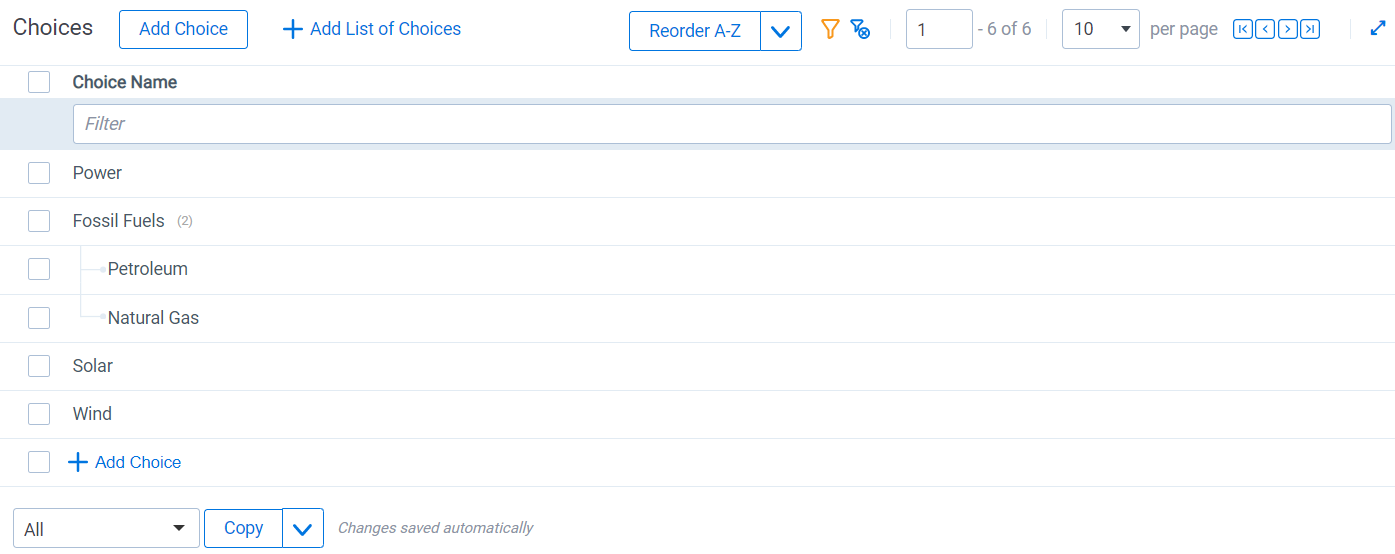Select all choices via the header checkbox
Viewport: 1395px width, 554px height.
(39, 82)
